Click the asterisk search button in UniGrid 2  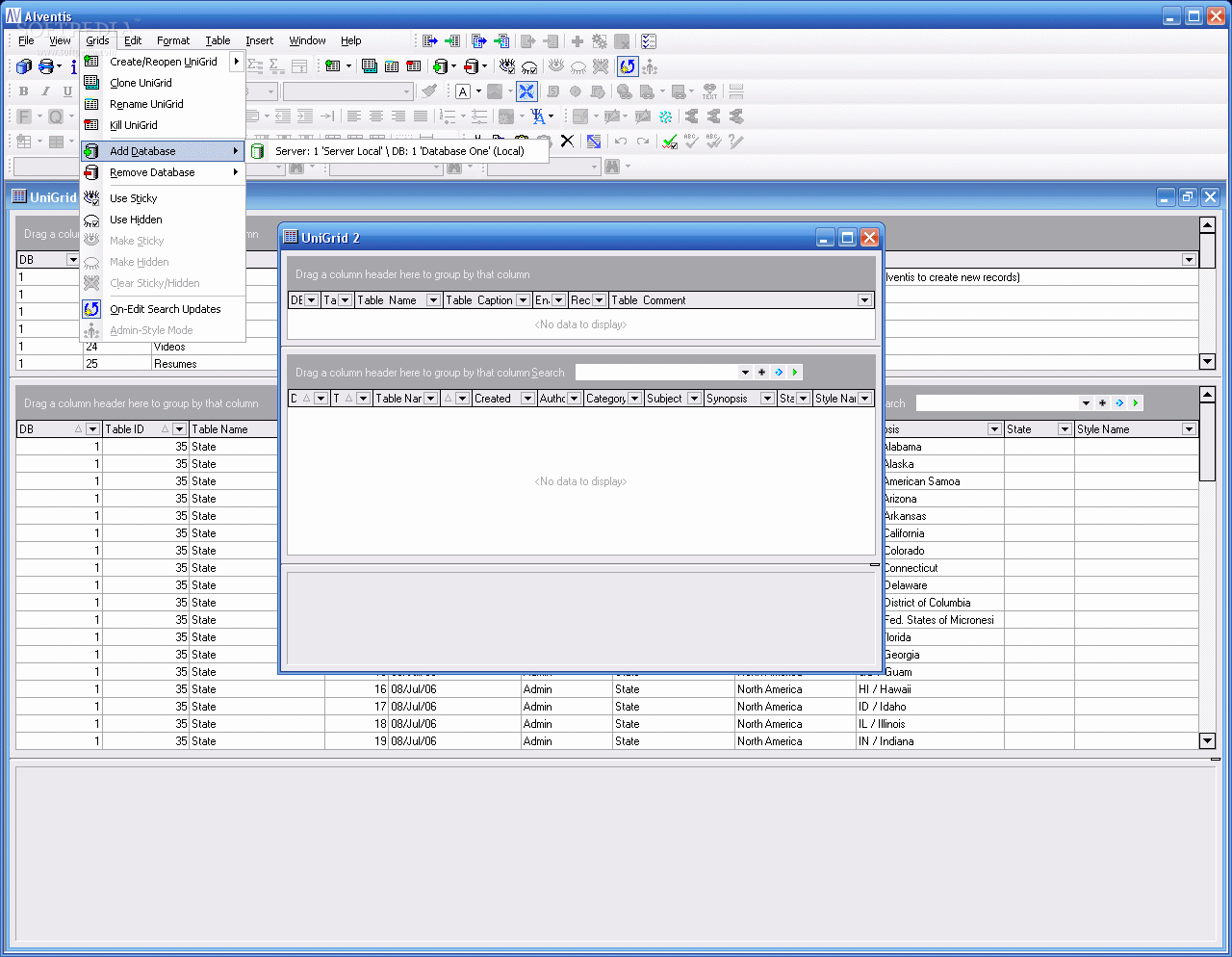pos(761,373)
